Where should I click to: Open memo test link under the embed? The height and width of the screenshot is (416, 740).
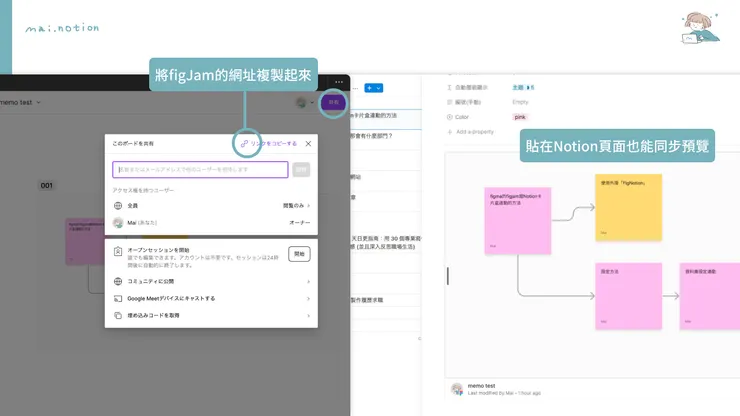(x=481, y=386)
